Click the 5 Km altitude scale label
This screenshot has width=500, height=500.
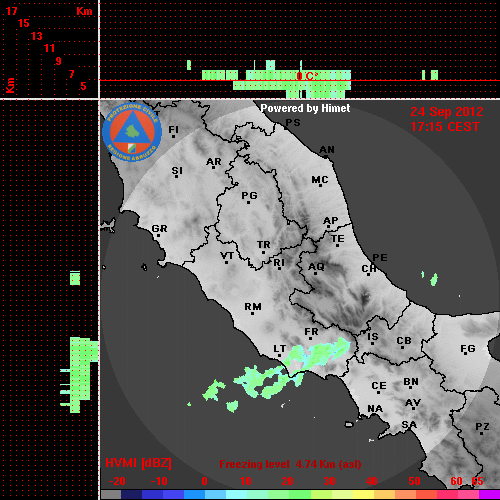83,86
